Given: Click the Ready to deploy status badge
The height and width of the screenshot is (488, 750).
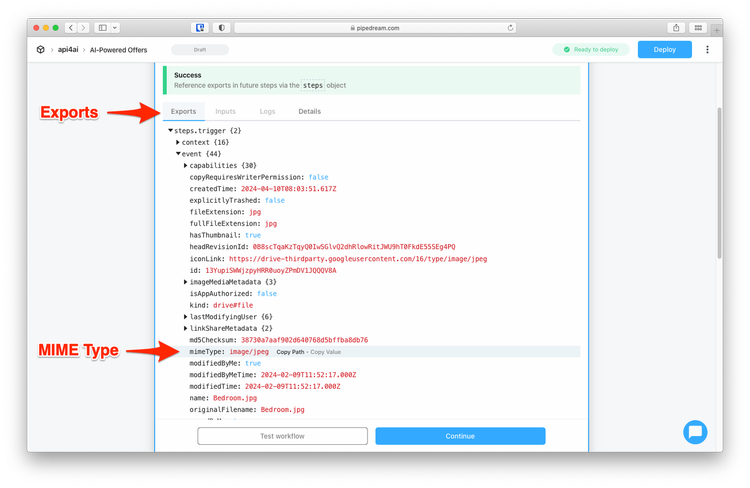Looking at the screenshot, I should point(591,49).
